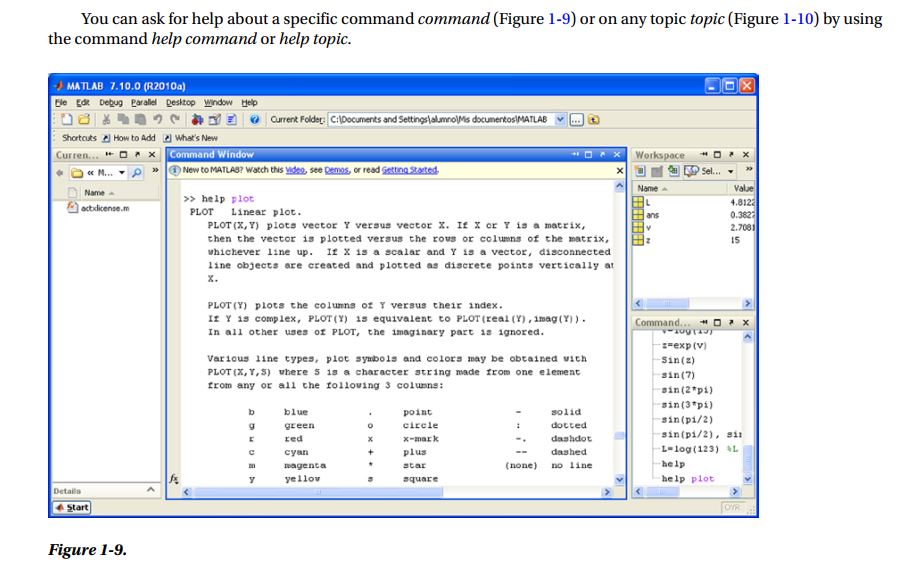Open the GUIDE toolbar icon
The height and width of the screenshot is (569, 898).
pos(214,119)
